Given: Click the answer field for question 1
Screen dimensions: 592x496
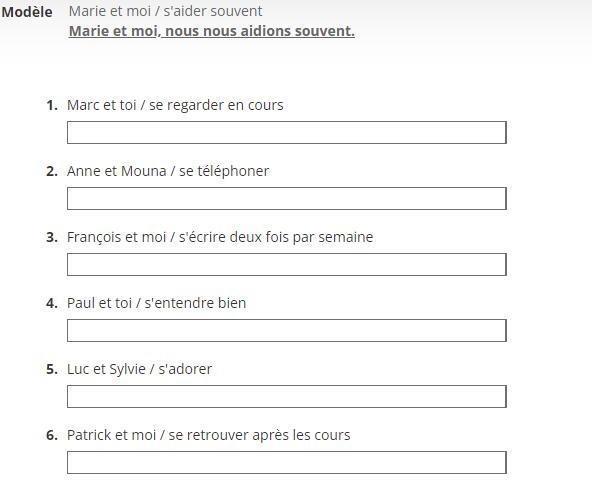Looking at the screenshot, I should click(x=287, y=132).
